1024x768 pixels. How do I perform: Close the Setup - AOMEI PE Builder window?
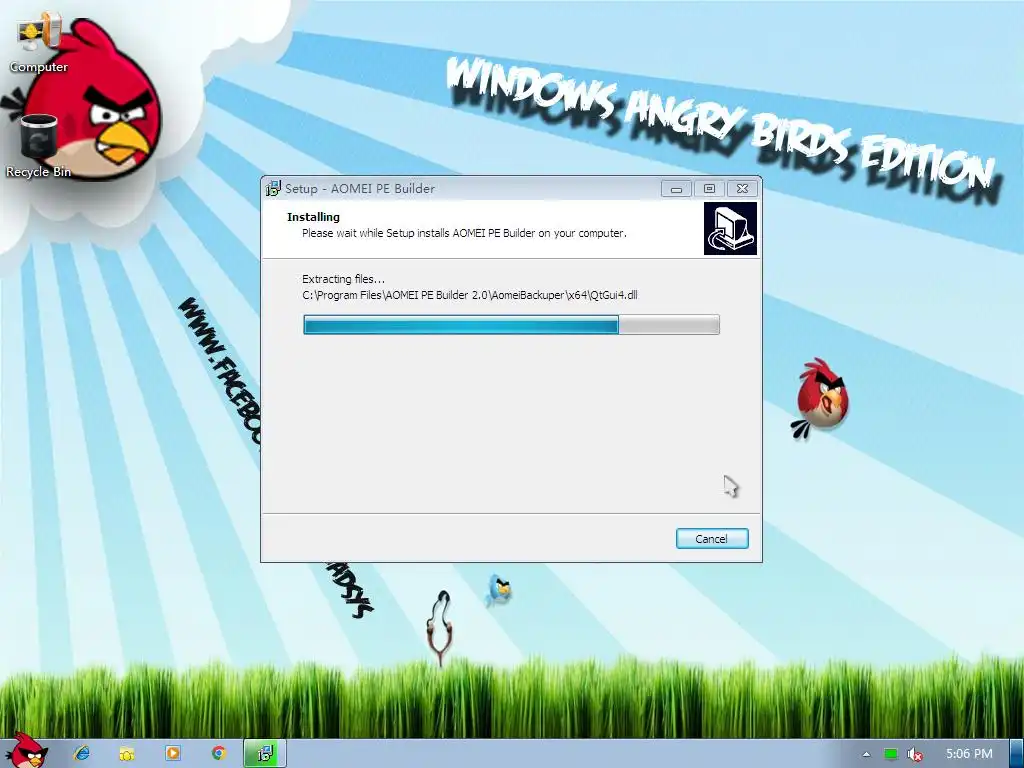click(743, 189)
